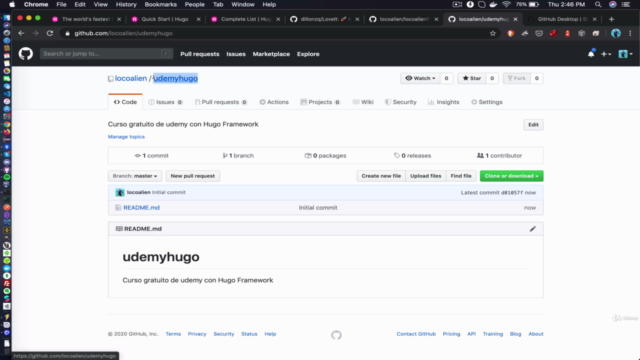The height and width of the screenshot is (360, 640).
Task: Open a new Chrome tab
Action: [x=611, y=19]
